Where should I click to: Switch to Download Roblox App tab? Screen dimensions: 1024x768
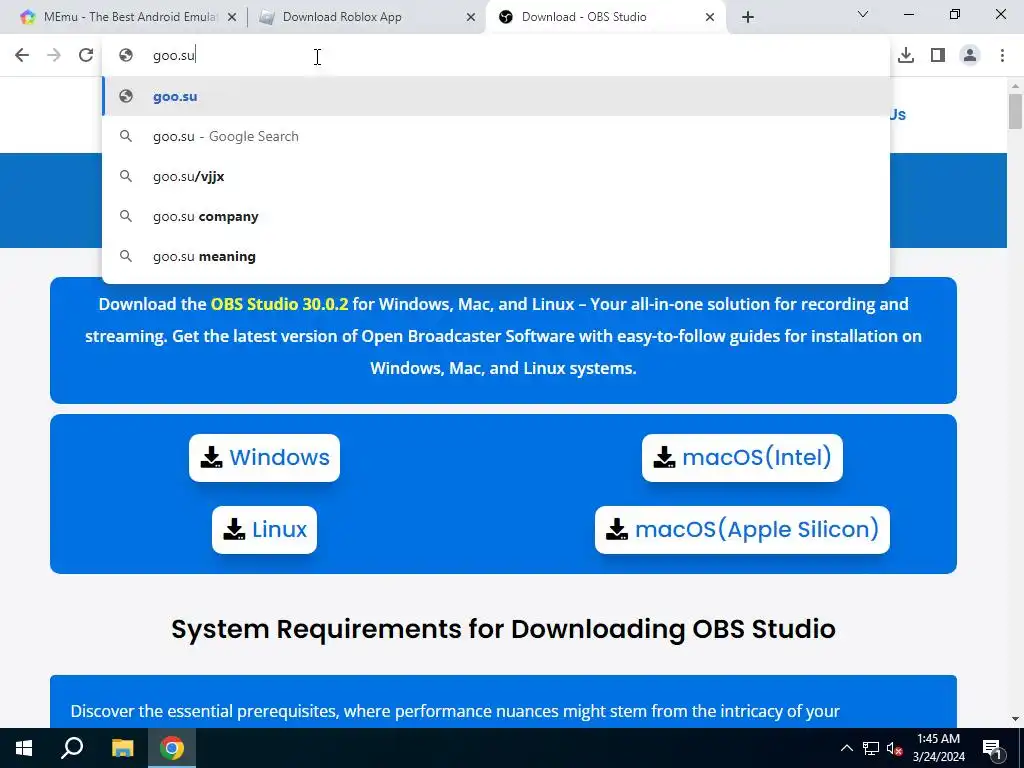tap(367, 17)
